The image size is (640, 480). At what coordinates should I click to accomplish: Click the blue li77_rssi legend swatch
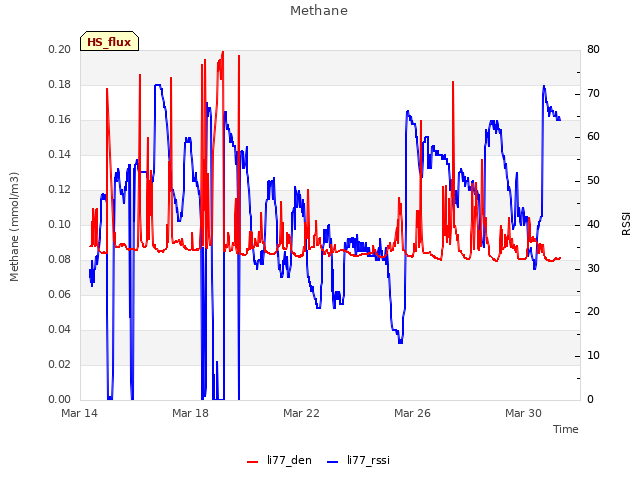(x=333, y=462)
